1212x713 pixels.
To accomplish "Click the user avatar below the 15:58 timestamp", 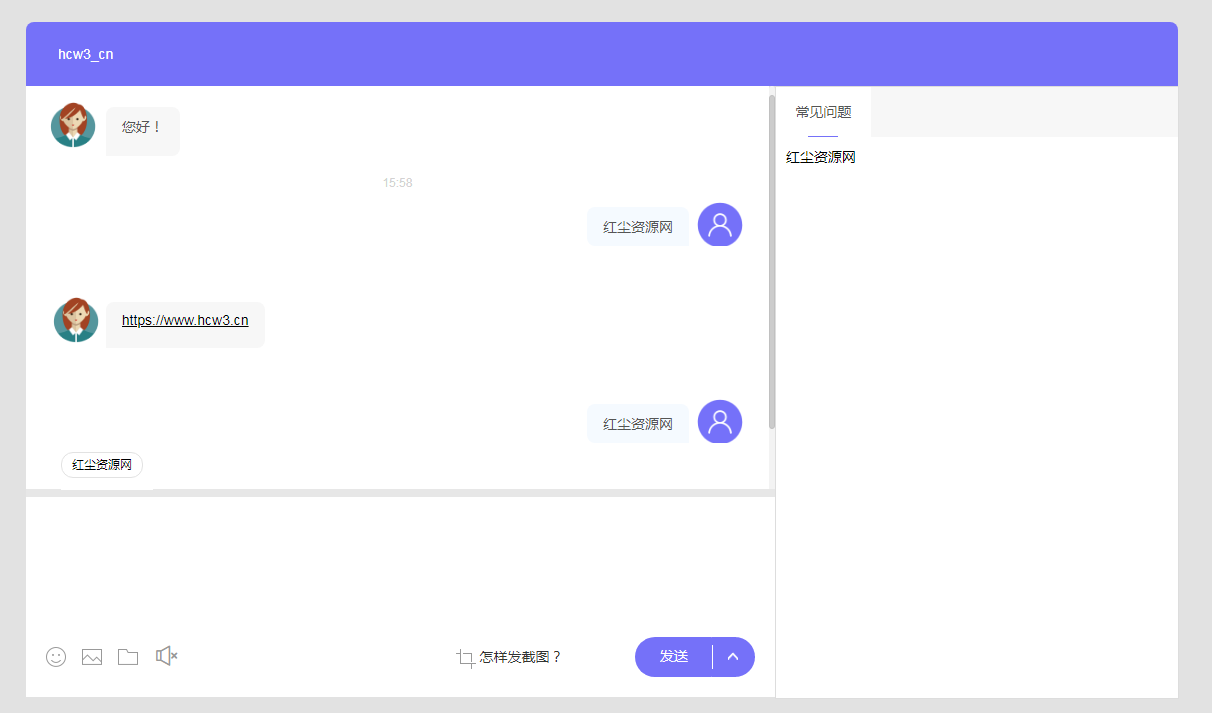I will pyautogui.click(x=720, y=225).
